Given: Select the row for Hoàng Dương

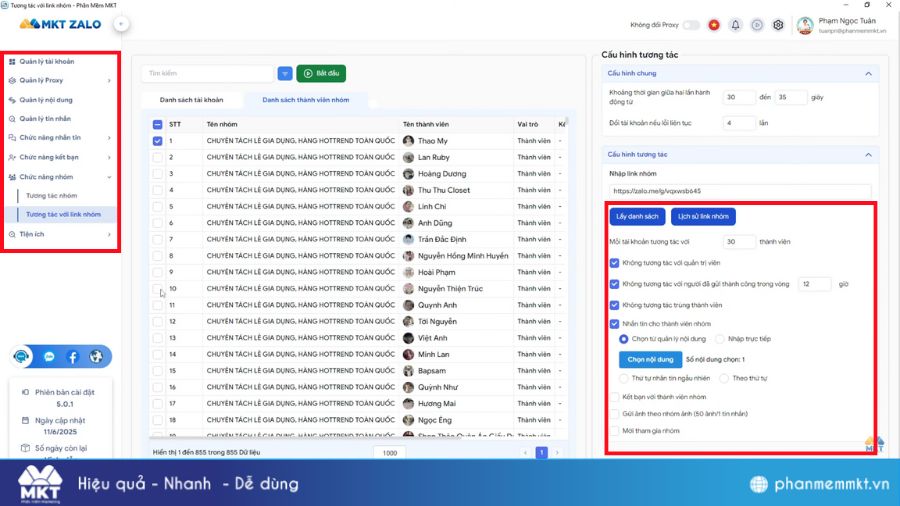Looking at the screenshot, I should click(x=356, y=173).
